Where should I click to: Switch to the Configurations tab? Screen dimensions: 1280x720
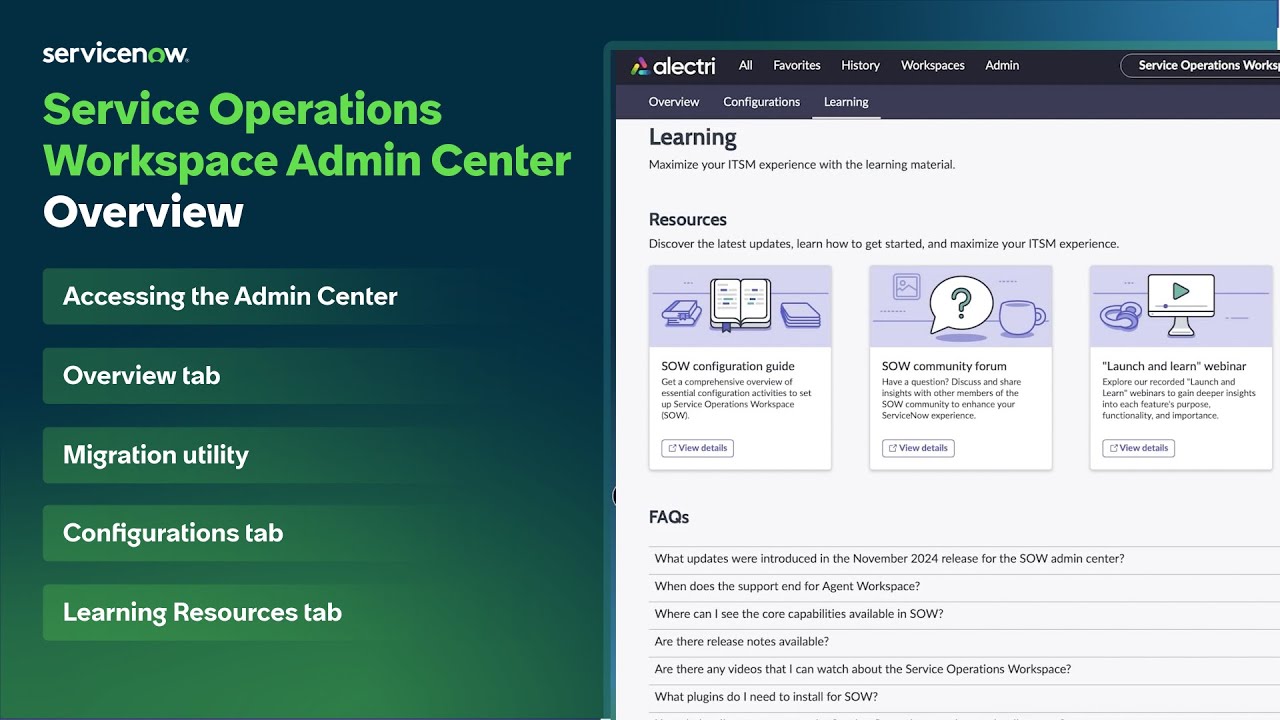pyautogui.click(x=761, y=102)
